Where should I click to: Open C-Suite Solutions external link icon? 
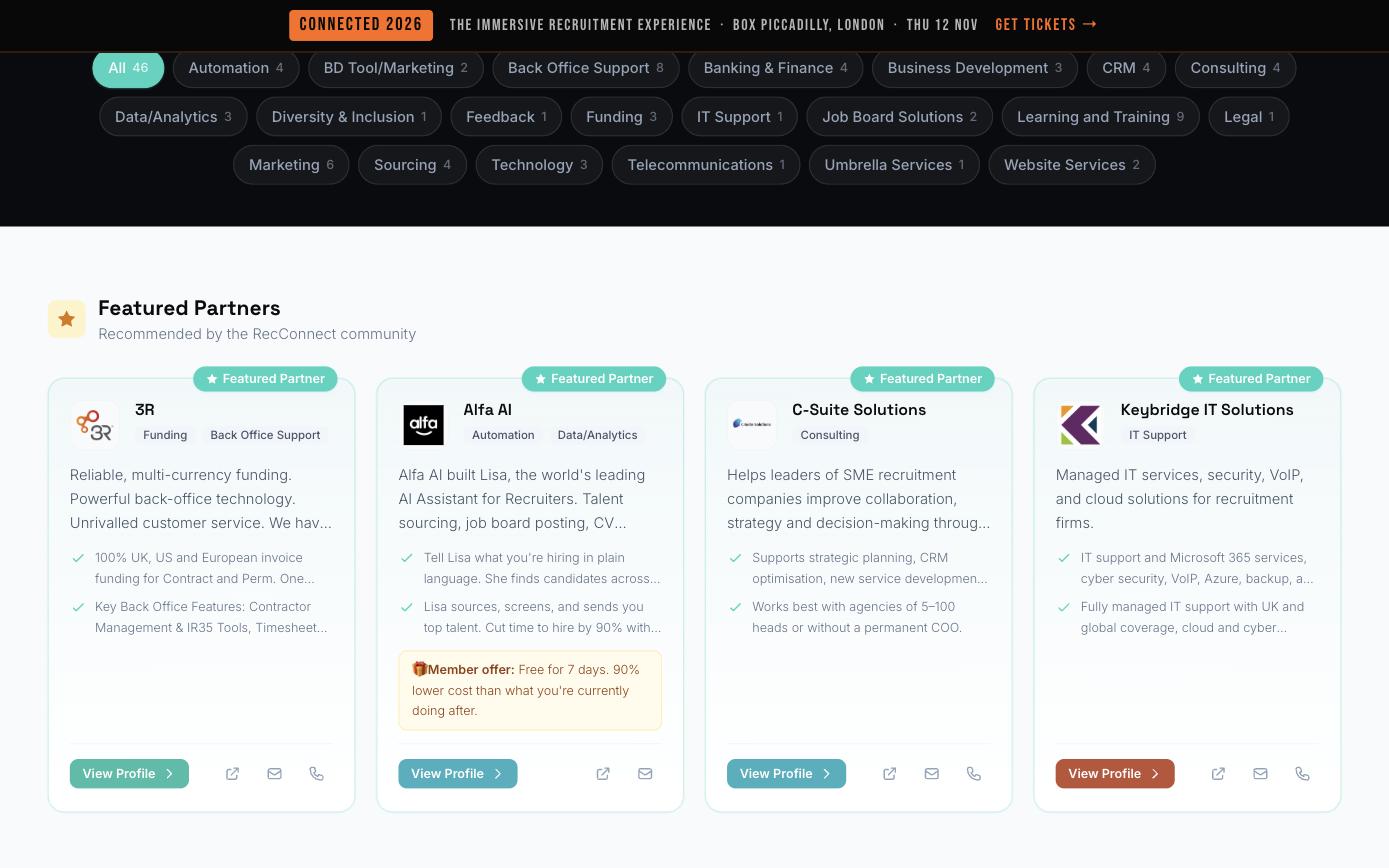pos(889,774)
